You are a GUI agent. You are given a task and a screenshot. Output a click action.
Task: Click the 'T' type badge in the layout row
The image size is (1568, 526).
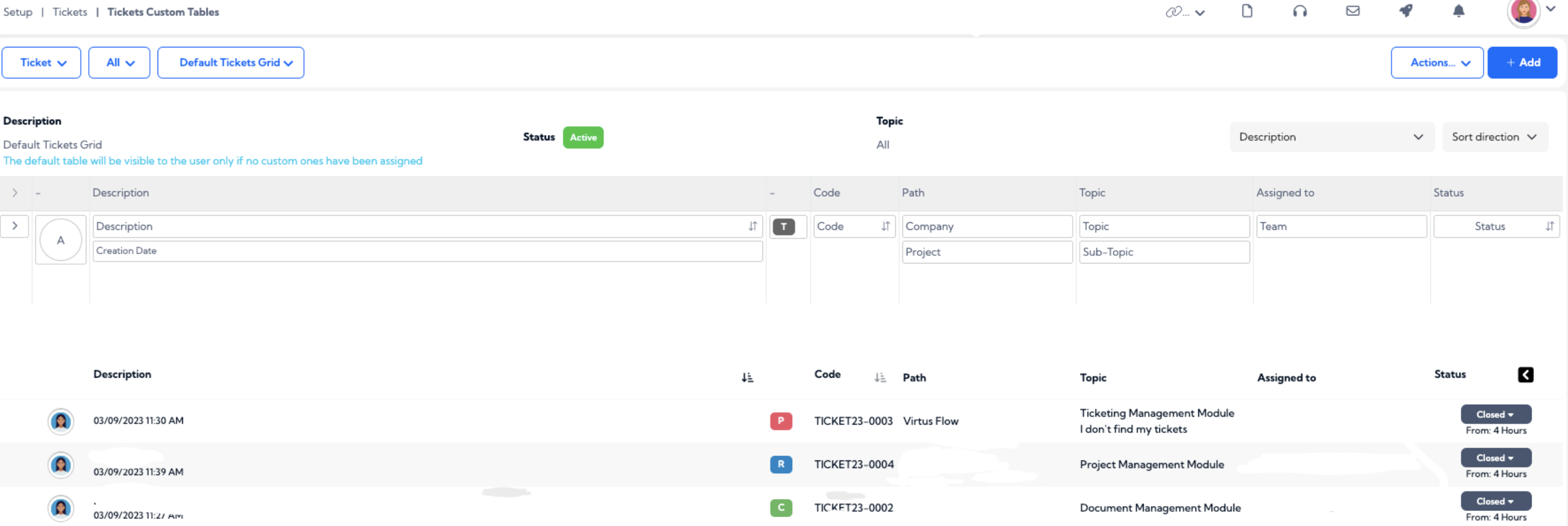coord(783,227)
